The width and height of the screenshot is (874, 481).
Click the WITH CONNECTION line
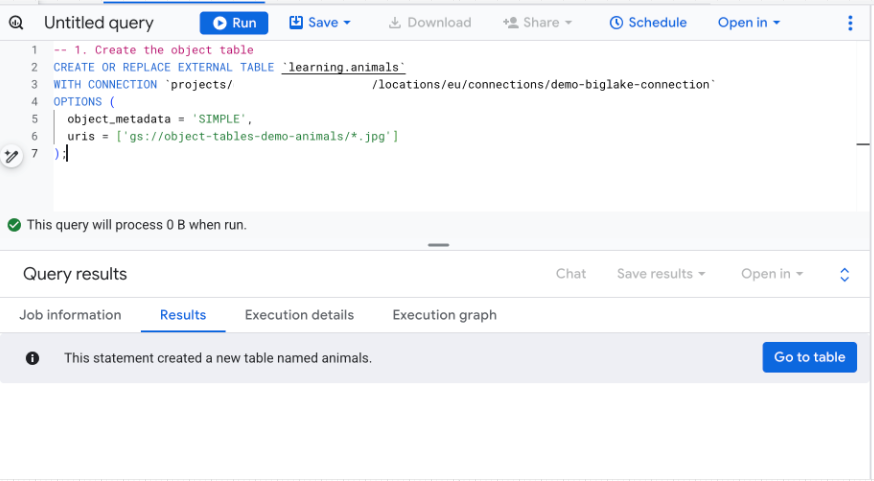tap(385, 85)
